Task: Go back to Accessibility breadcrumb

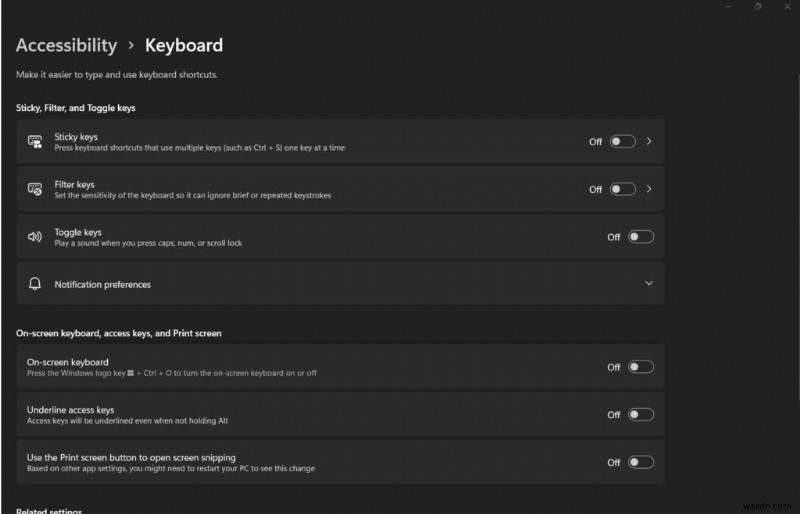Action: [66, 45]
